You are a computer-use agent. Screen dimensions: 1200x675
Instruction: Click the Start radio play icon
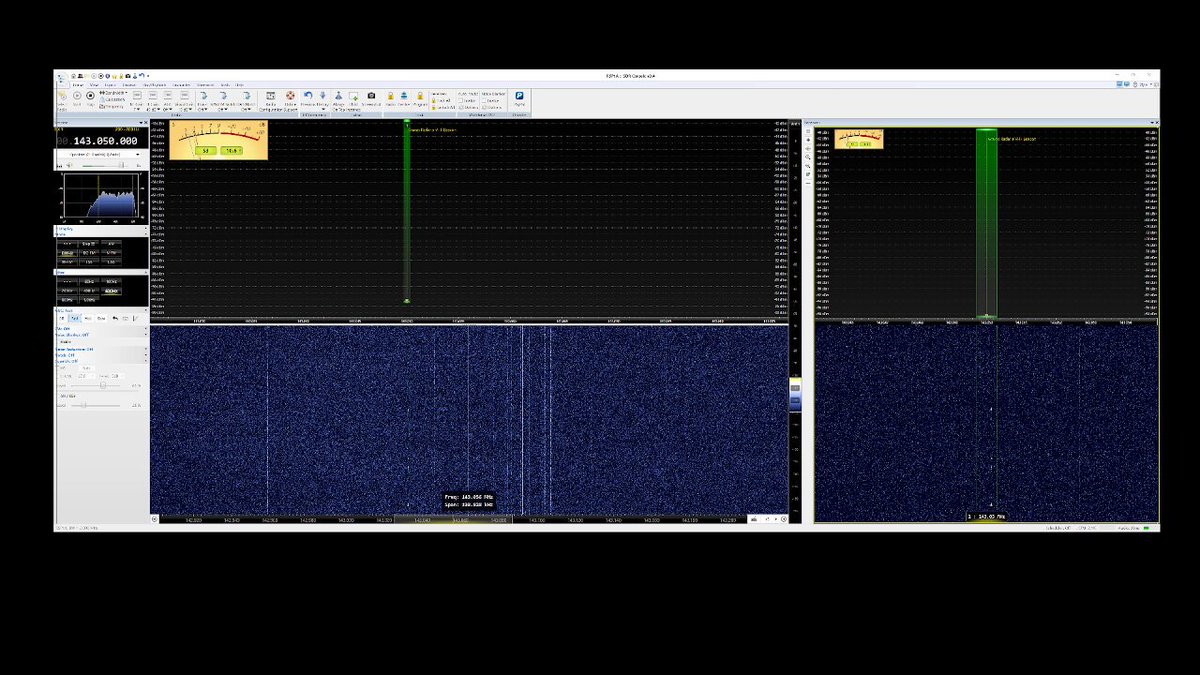[x=77, y=96]
